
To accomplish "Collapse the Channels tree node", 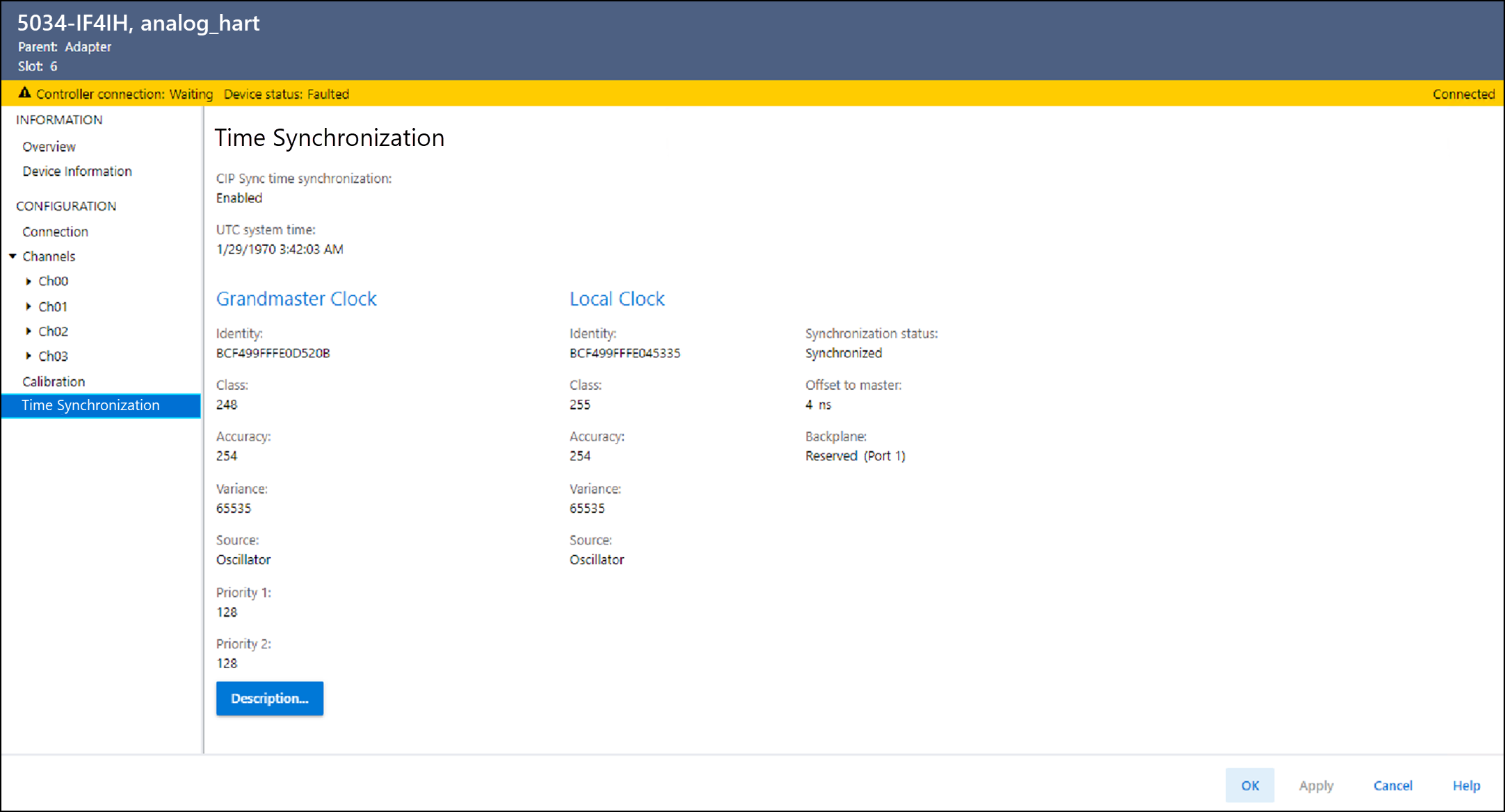I will click(x=13, y=257).
